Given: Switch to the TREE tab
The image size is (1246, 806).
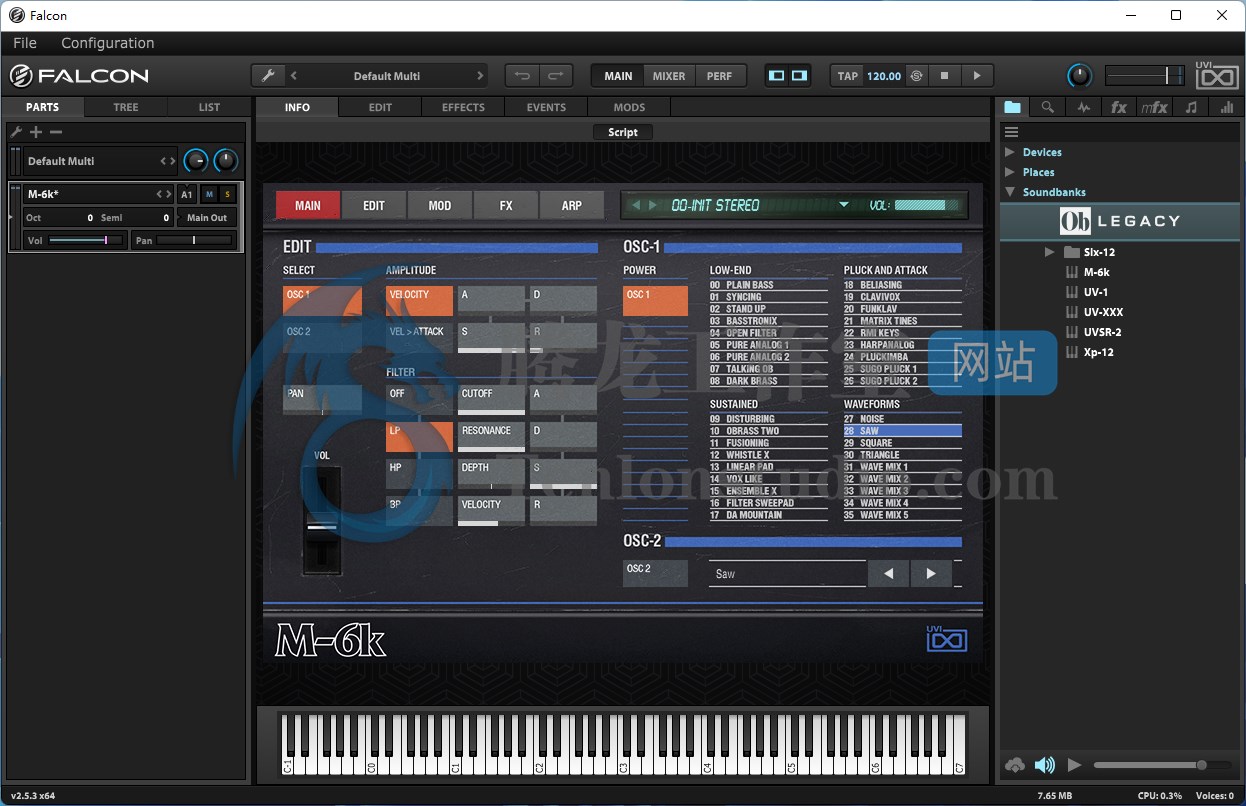Looking at the screenshot, I should coord(126,107).
